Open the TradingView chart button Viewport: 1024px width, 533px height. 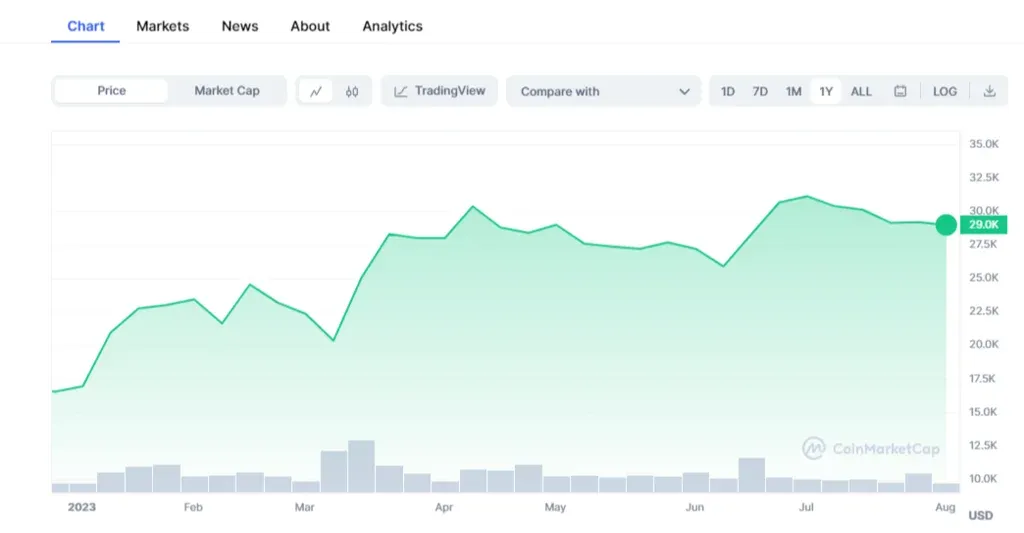(x=439, y=91)
